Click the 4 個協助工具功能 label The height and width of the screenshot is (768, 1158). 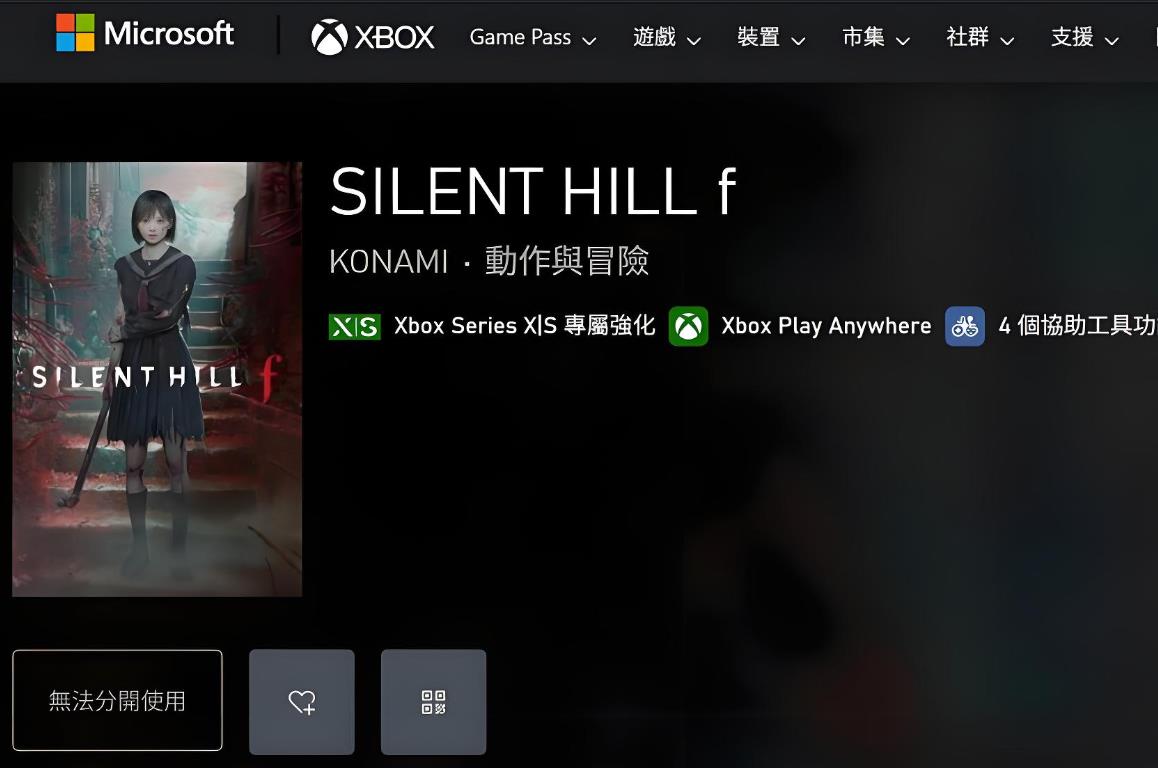[x=1078, y=326]
